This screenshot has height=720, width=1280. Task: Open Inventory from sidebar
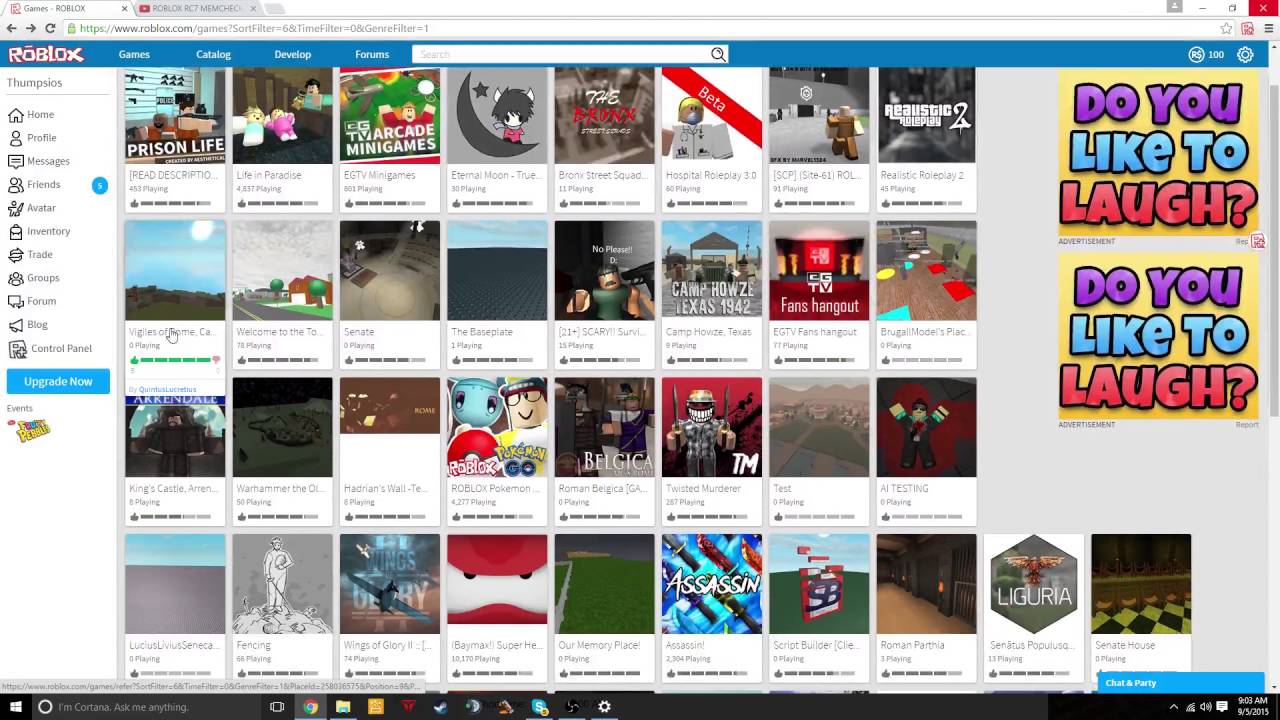coord(39,231)
